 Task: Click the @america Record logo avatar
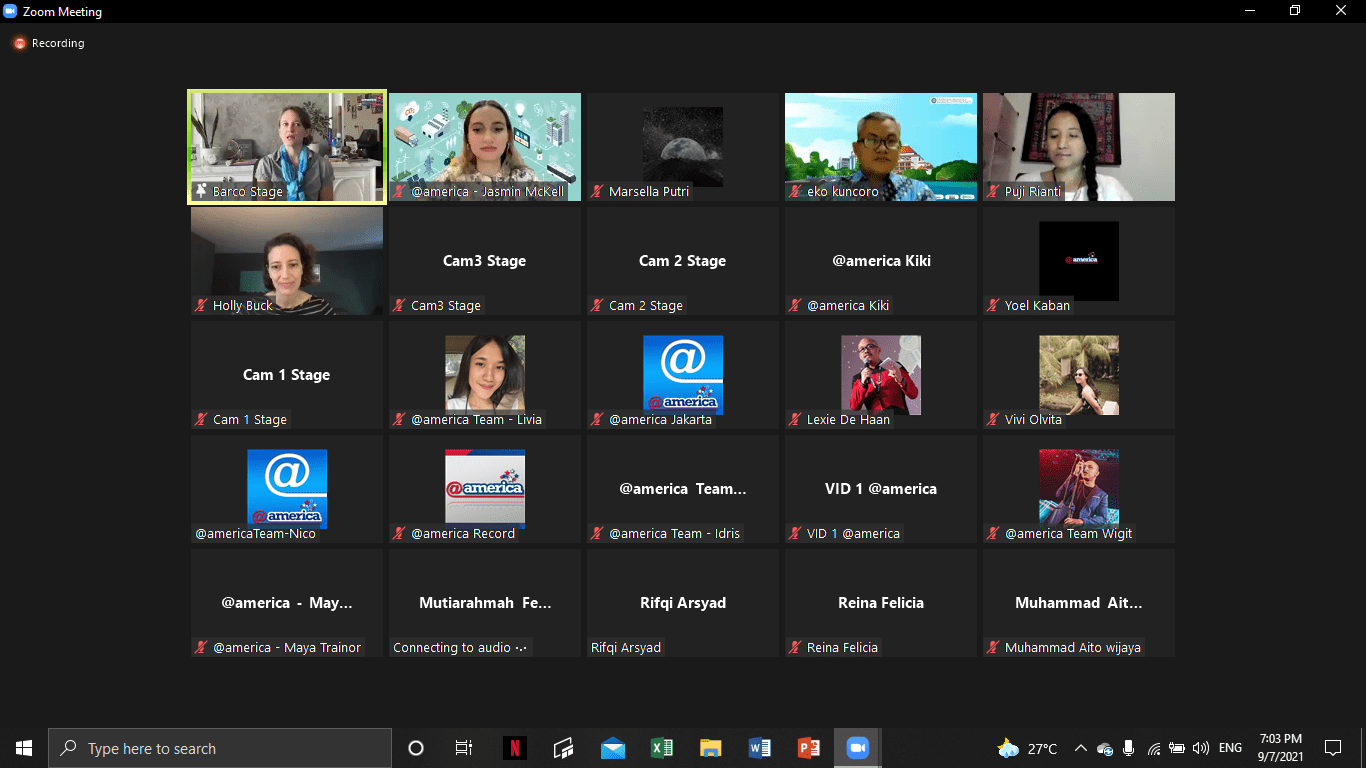(x=485, y=489)
